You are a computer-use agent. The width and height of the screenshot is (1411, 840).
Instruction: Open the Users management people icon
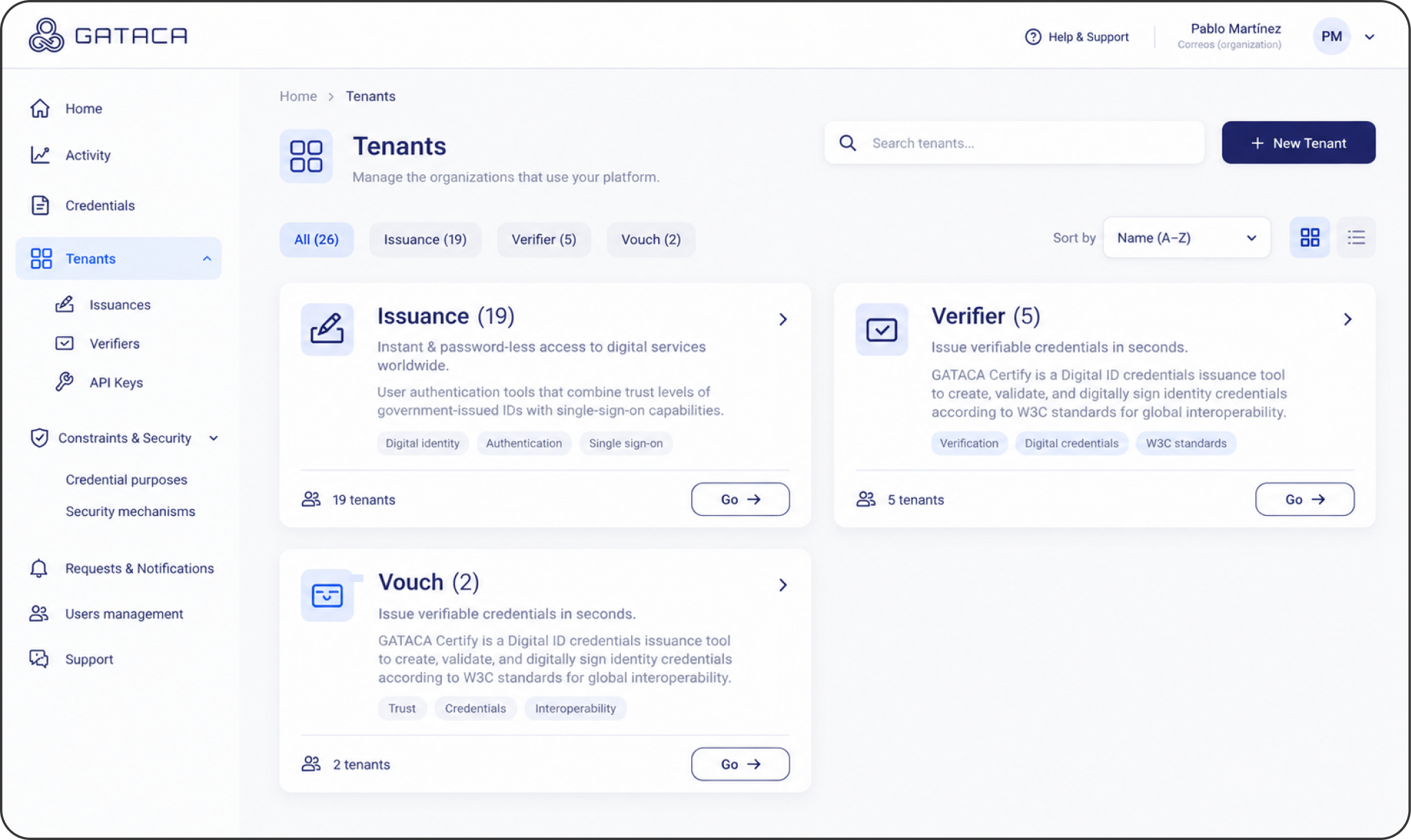(39, 614)
